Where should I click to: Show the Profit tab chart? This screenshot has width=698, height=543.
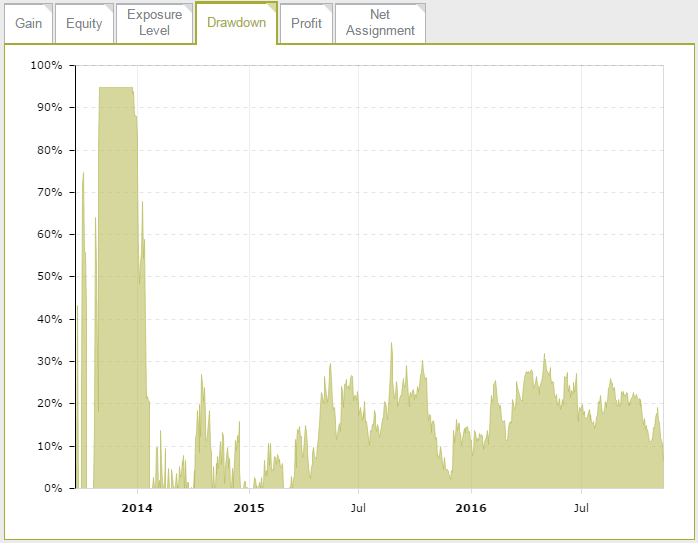pos(306,23)
